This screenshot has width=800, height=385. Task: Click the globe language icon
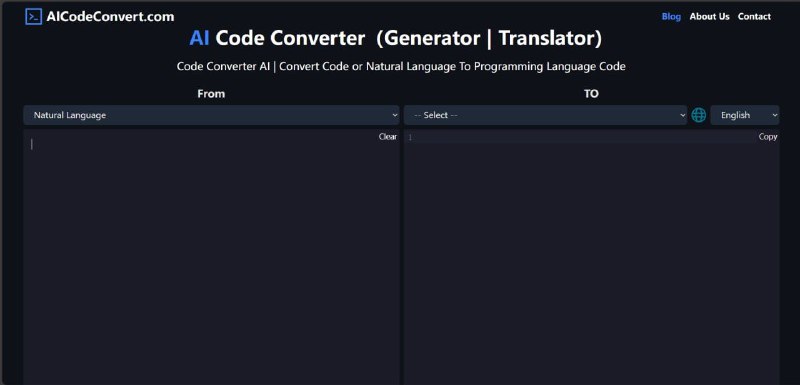[698, 115]
